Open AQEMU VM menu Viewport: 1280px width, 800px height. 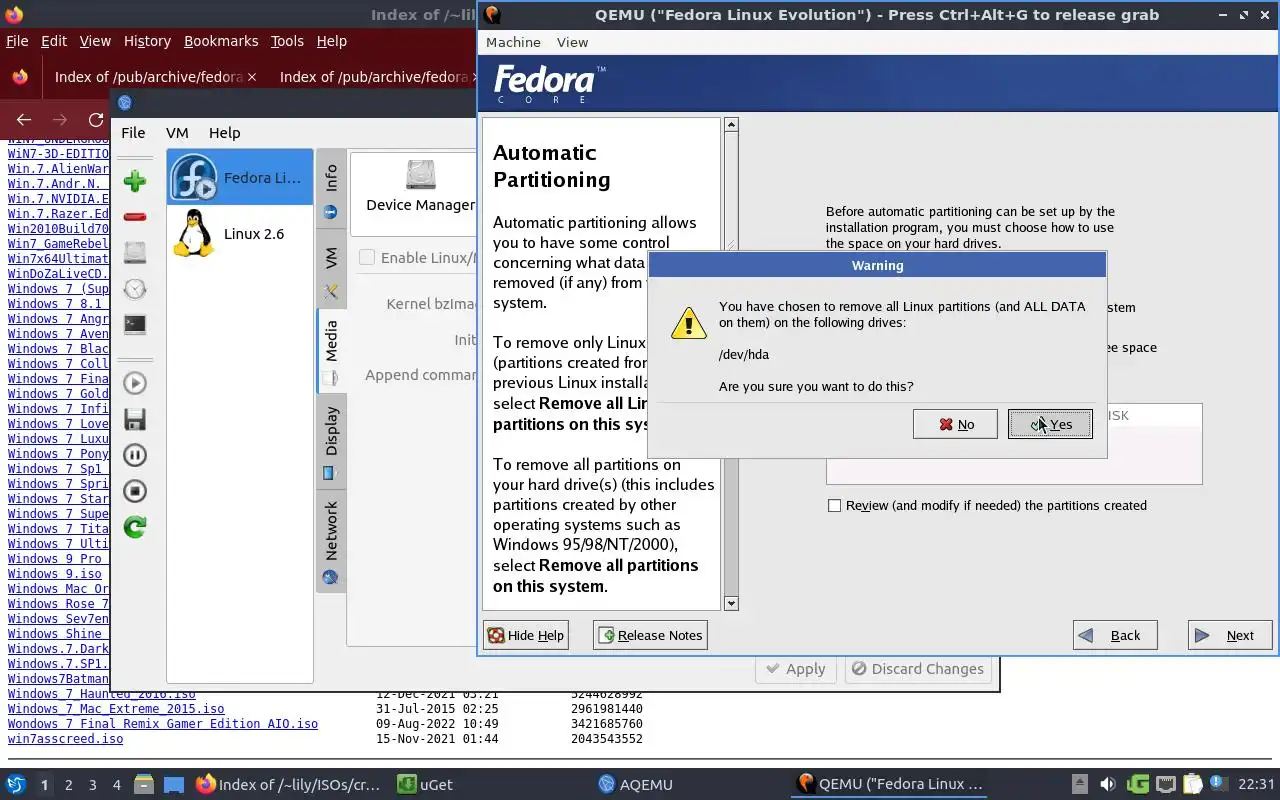[x=177, y=132]
